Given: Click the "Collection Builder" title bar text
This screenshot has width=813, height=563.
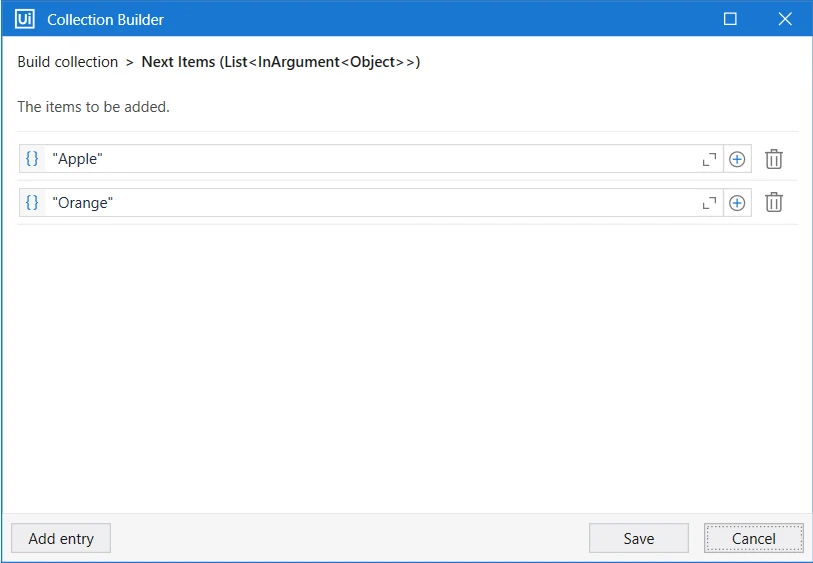Looking at the screenshot, I should (x=105, y=20).
